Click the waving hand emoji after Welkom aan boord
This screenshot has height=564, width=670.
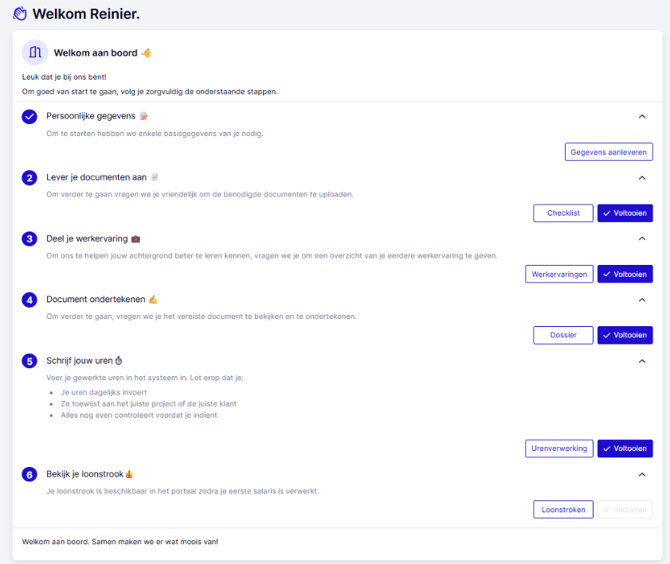[147, 53]
